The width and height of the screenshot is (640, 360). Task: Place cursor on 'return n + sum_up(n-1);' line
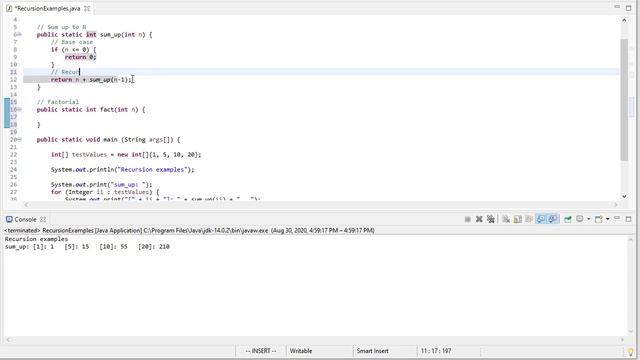pyautogui.click(x=91, y=80)
